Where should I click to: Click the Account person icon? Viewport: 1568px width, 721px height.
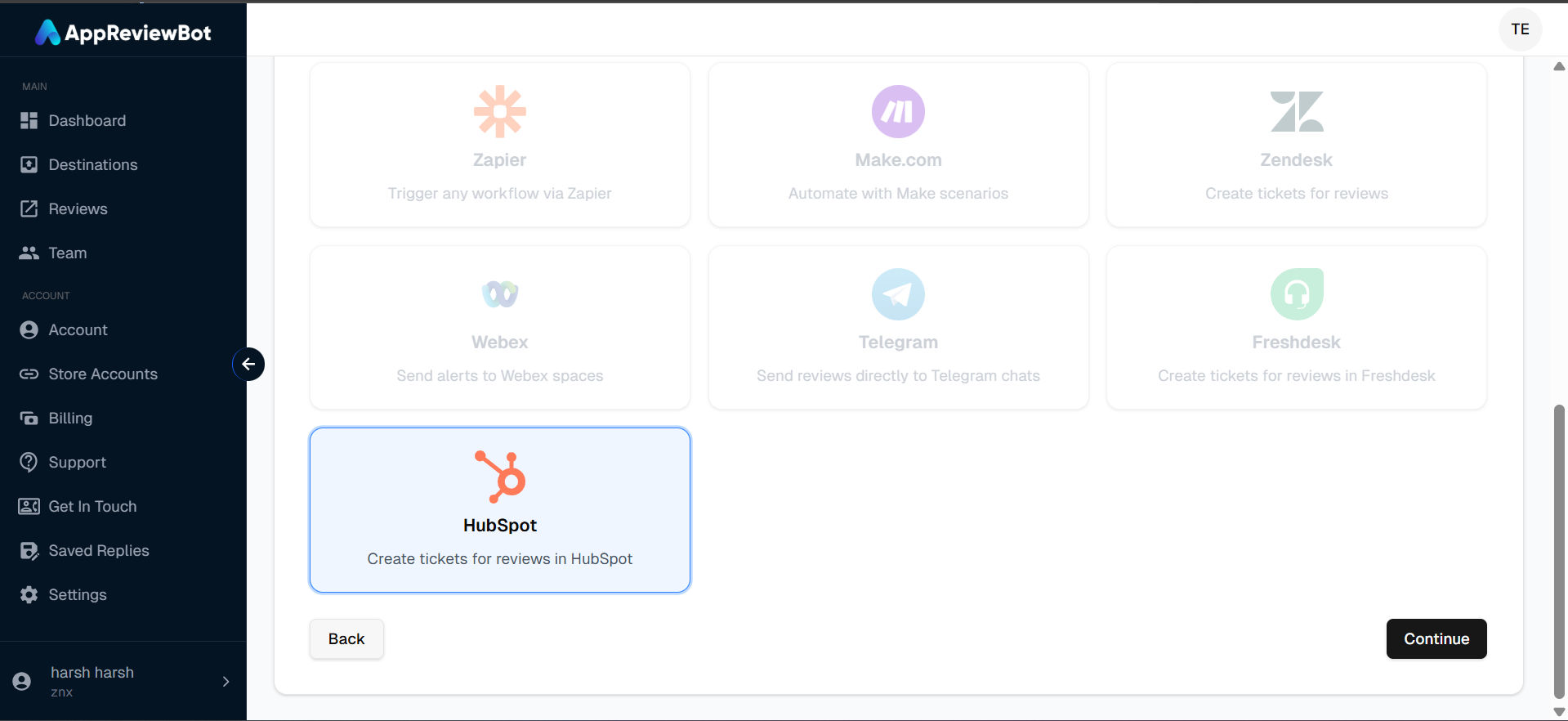point(29,329)
